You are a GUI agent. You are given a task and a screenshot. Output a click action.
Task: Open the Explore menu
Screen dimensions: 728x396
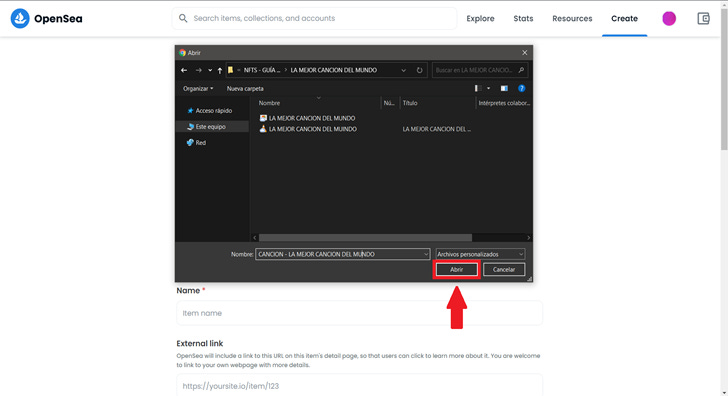point(480,19)
